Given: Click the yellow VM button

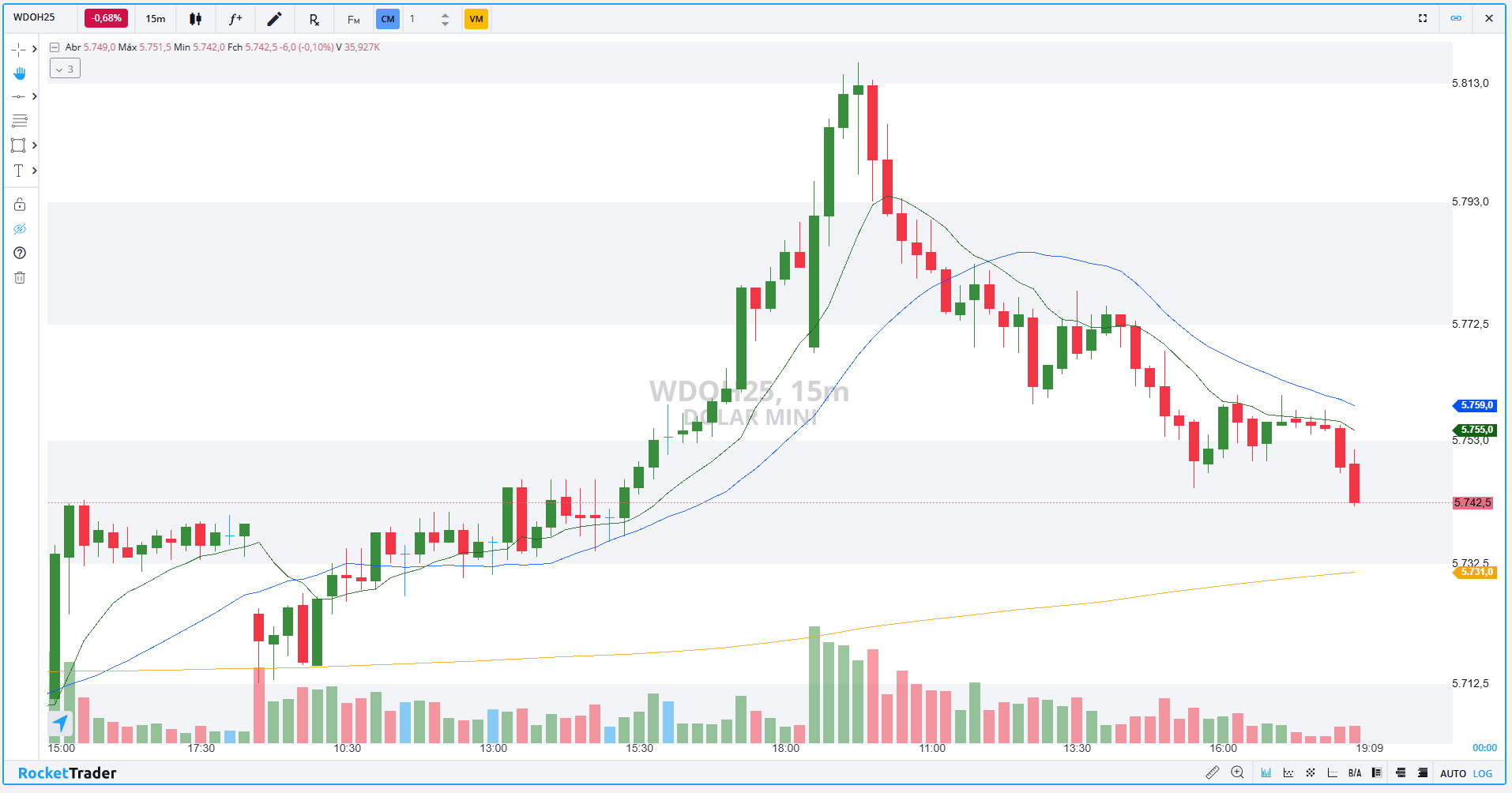Looking at the screenshot, I should [x=476, y=19].
